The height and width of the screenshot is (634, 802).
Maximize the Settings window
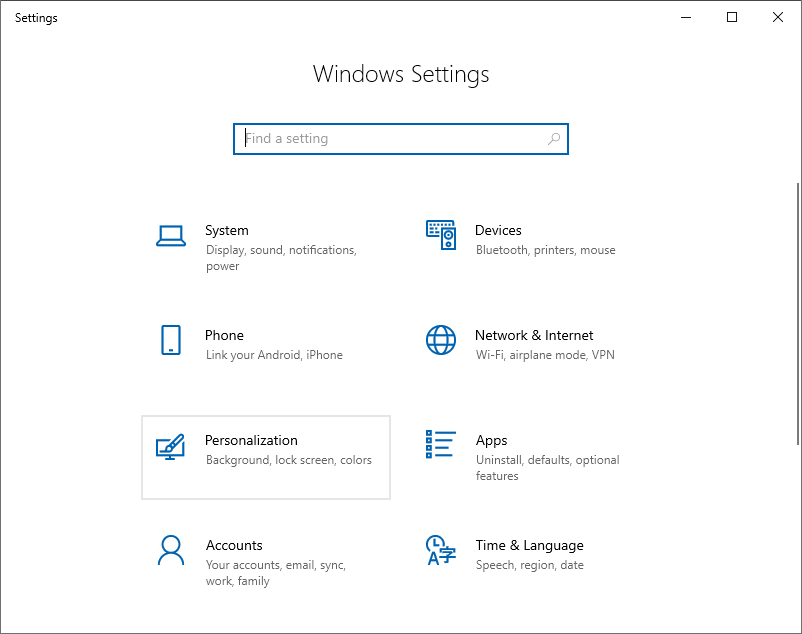732,17
